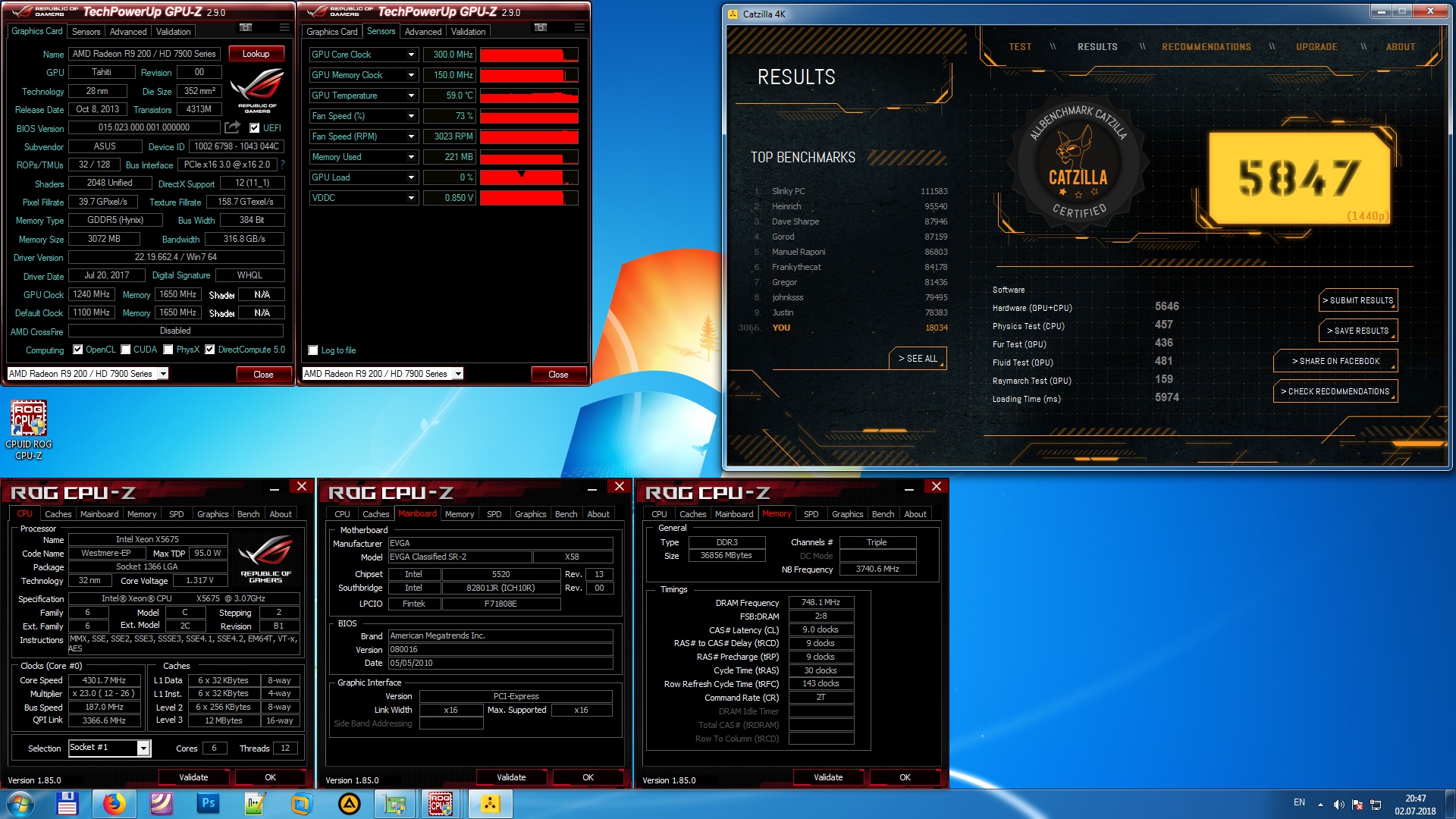
Task: Click the BIOS export share icon
Action: (x=233, y=127)
